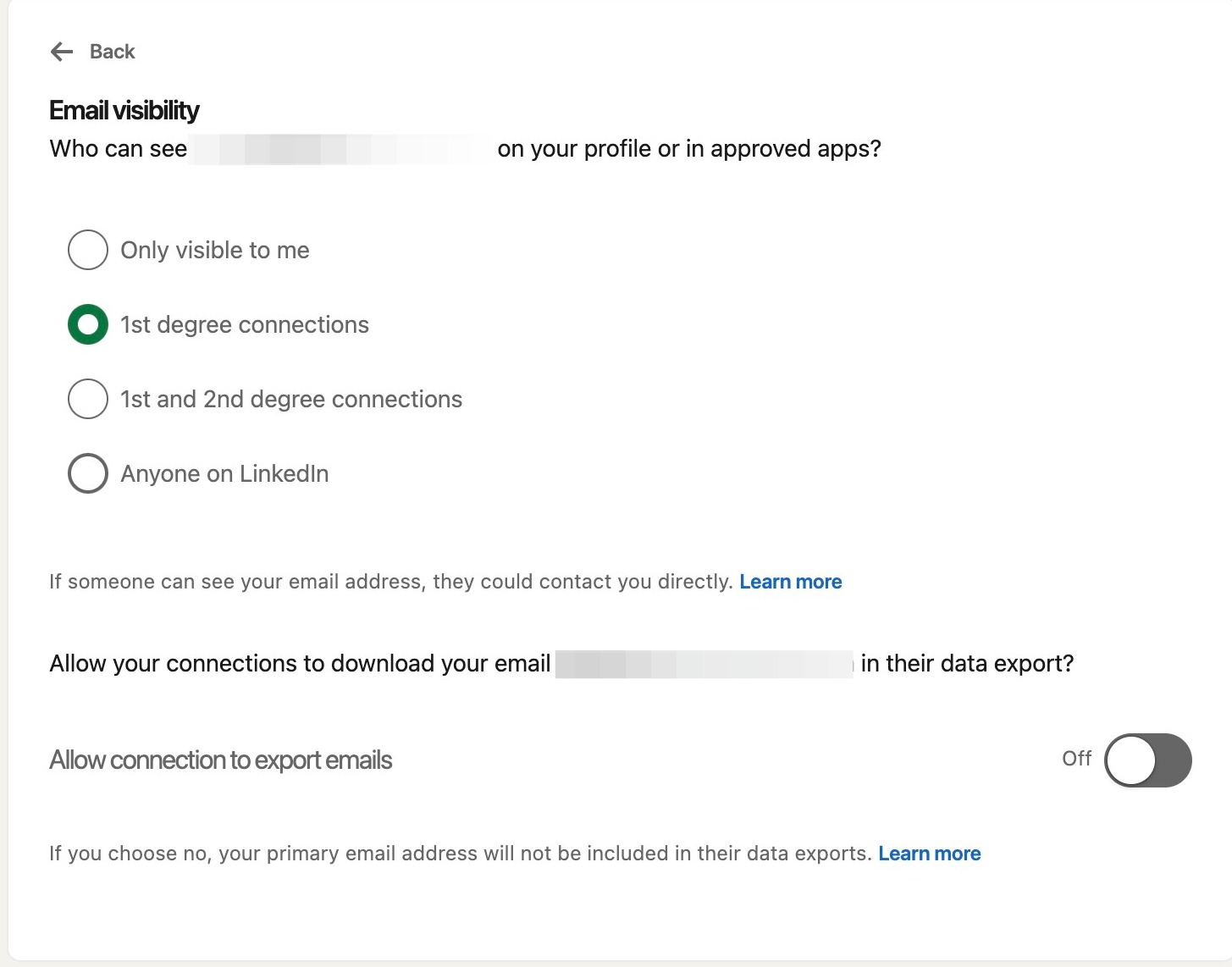Screen dimensions: 1232x967
Task: Open Learn more about data exports
Action: [929, 854]
